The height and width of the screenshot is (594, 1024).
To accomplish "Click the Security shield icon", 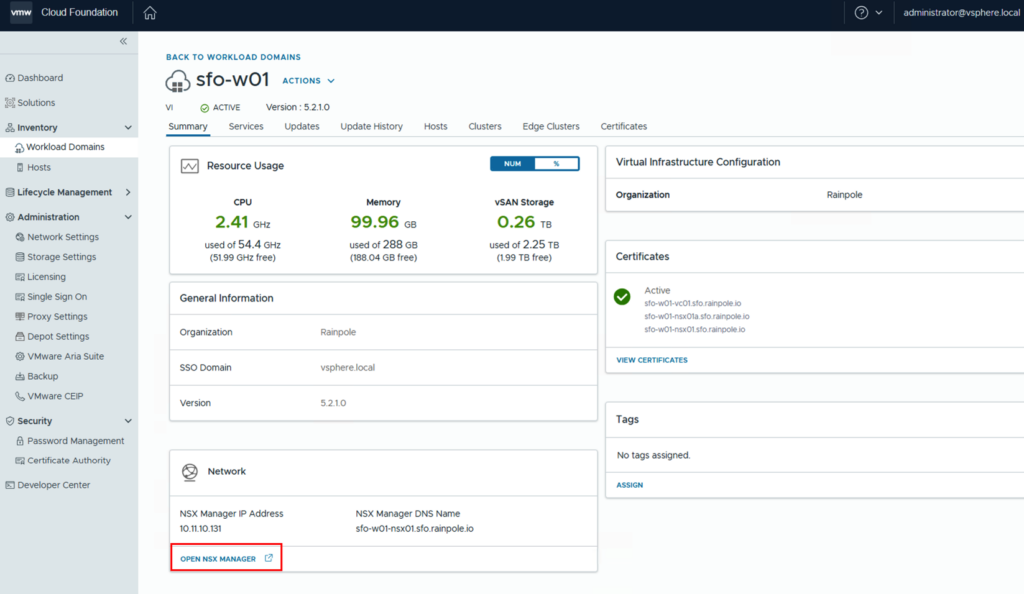I will [10, 421].
